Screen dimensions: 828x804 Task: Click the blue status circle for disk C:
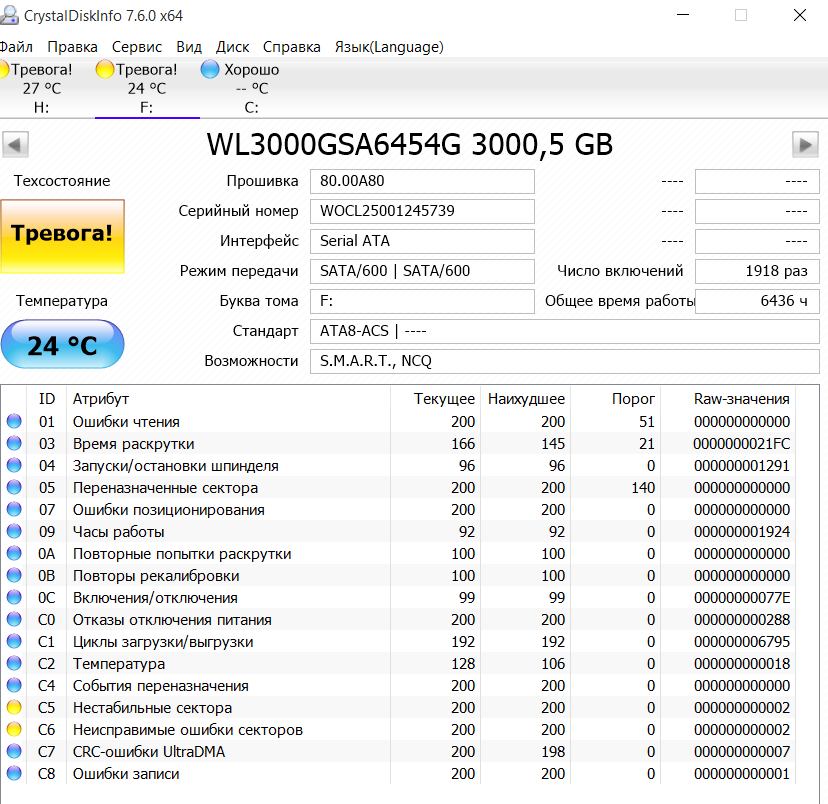tap(209, 70)
